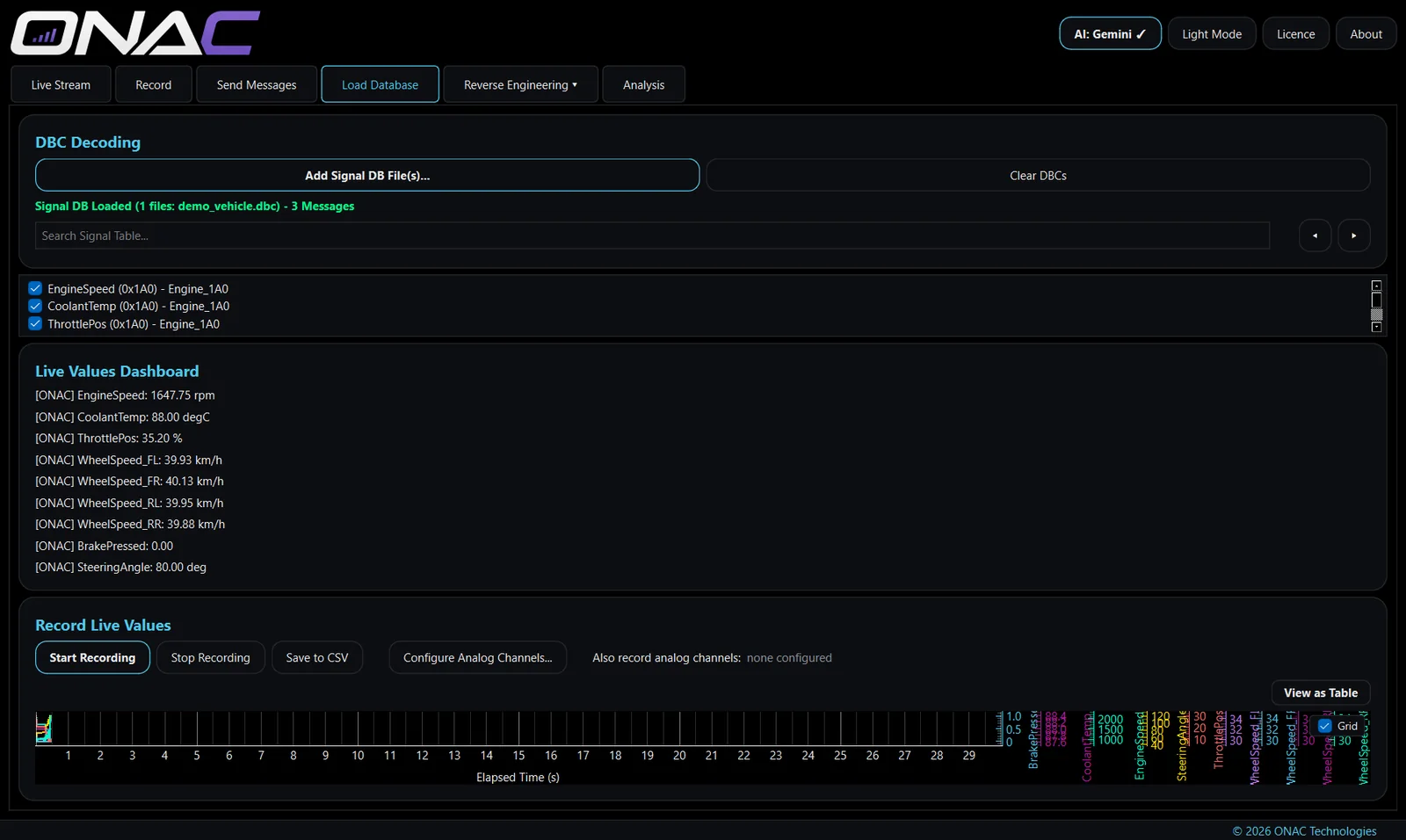Click Save to CSV button
Image resolution: width=1406 pixels, height=840 pixels.
point(317,657)
